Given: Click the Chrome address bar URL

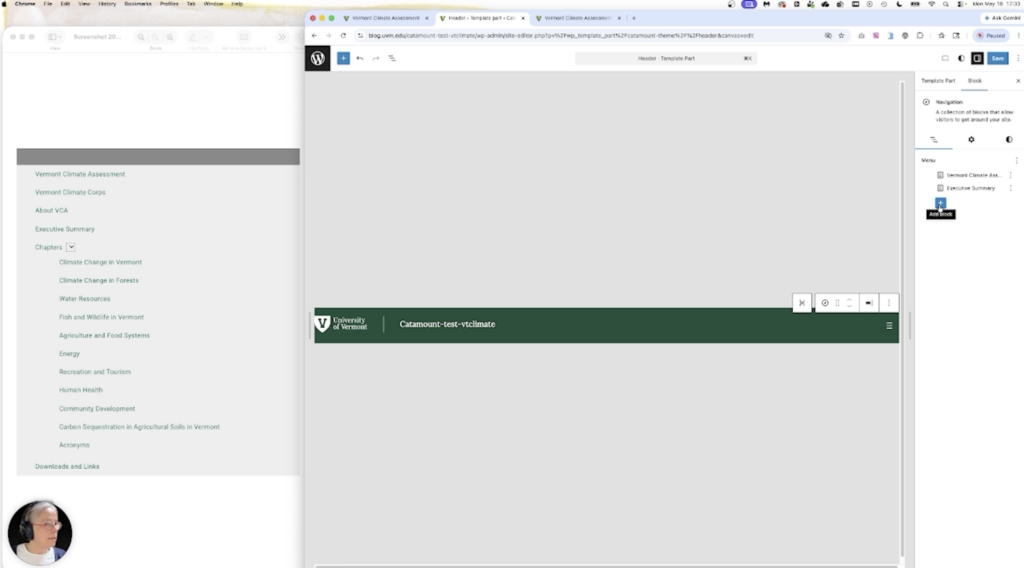Looking at the screenshot, I should [560, 35].
